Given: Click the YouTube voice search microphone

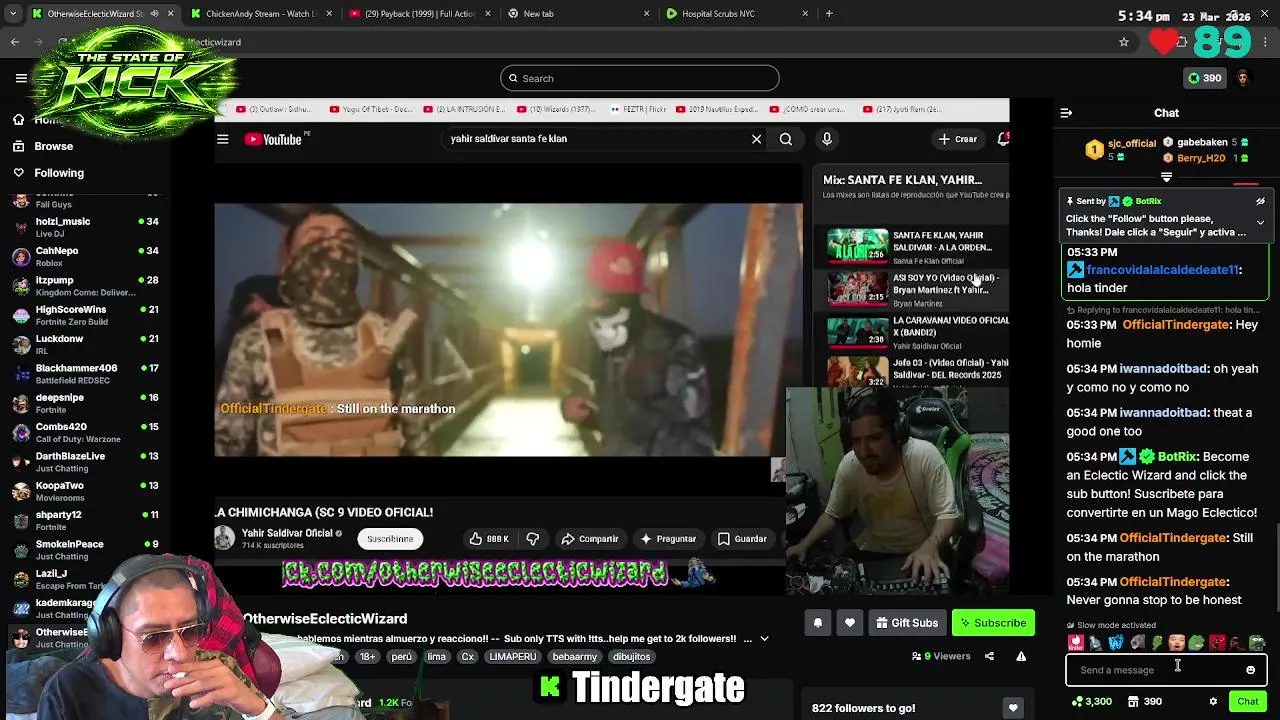Looking at the screenshot, I should click(826, 139).
